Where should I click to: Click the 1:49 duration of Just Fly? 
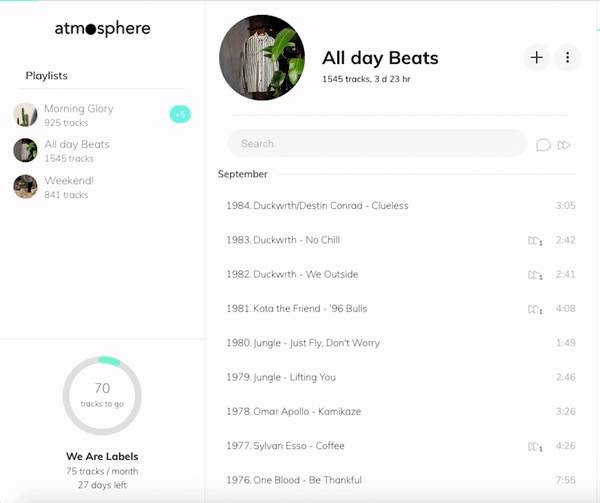coord(566,343)
